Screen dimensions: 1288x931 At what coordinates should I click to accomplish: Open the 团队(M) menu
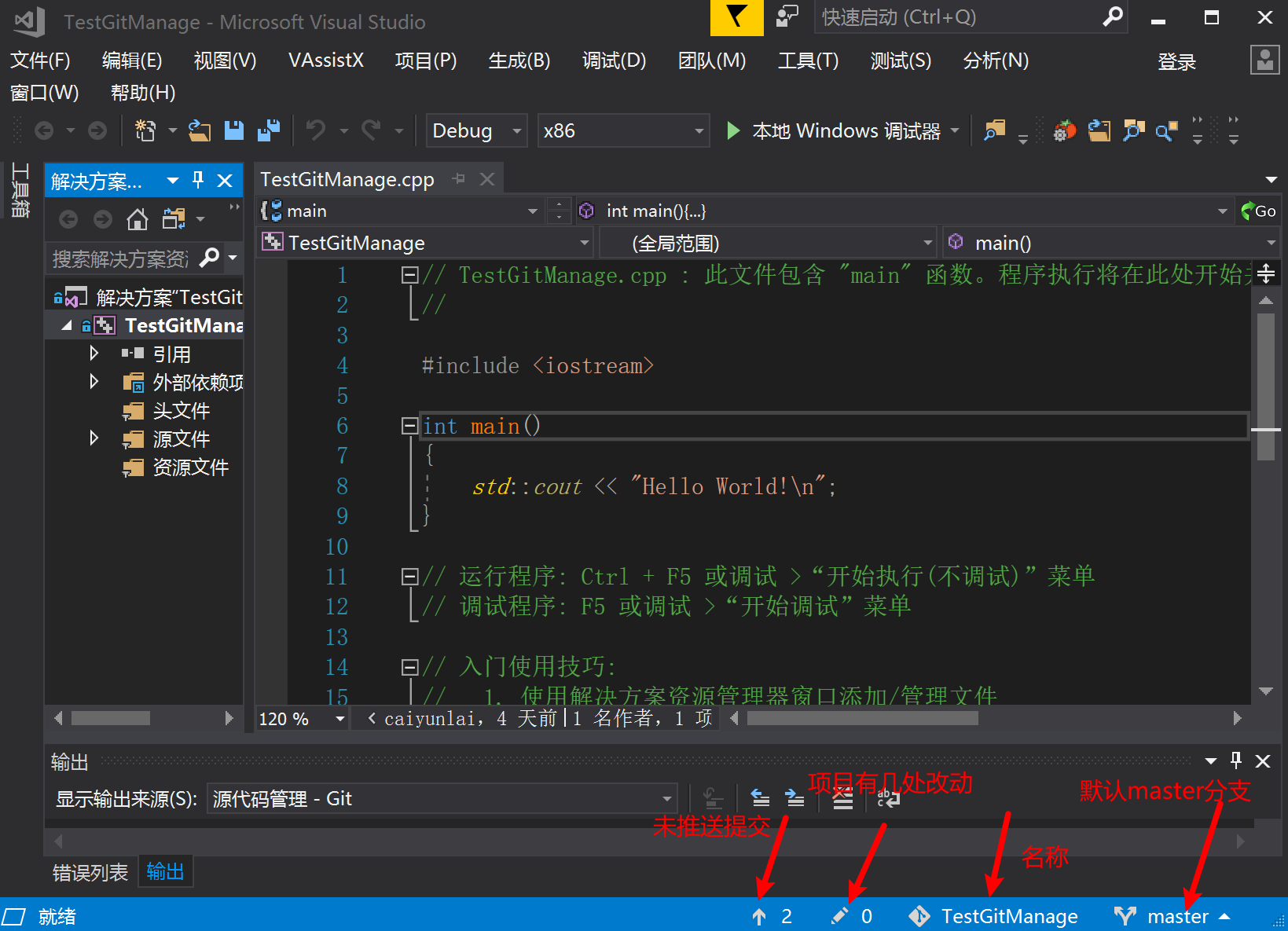[x=712, y=60]
